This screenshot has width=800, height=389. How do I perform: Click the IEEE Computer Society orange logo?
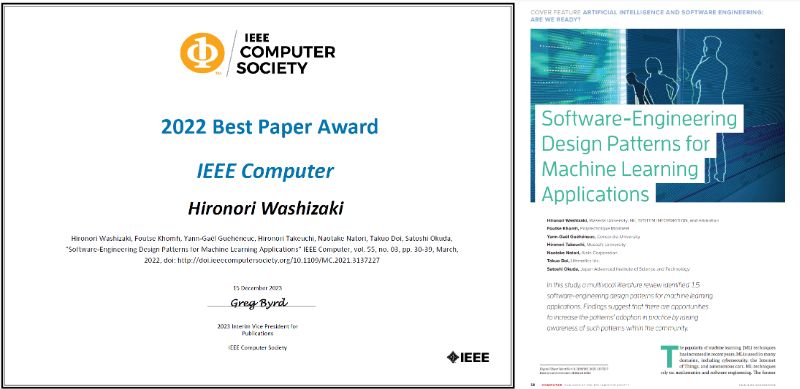[x=203, y=54]
